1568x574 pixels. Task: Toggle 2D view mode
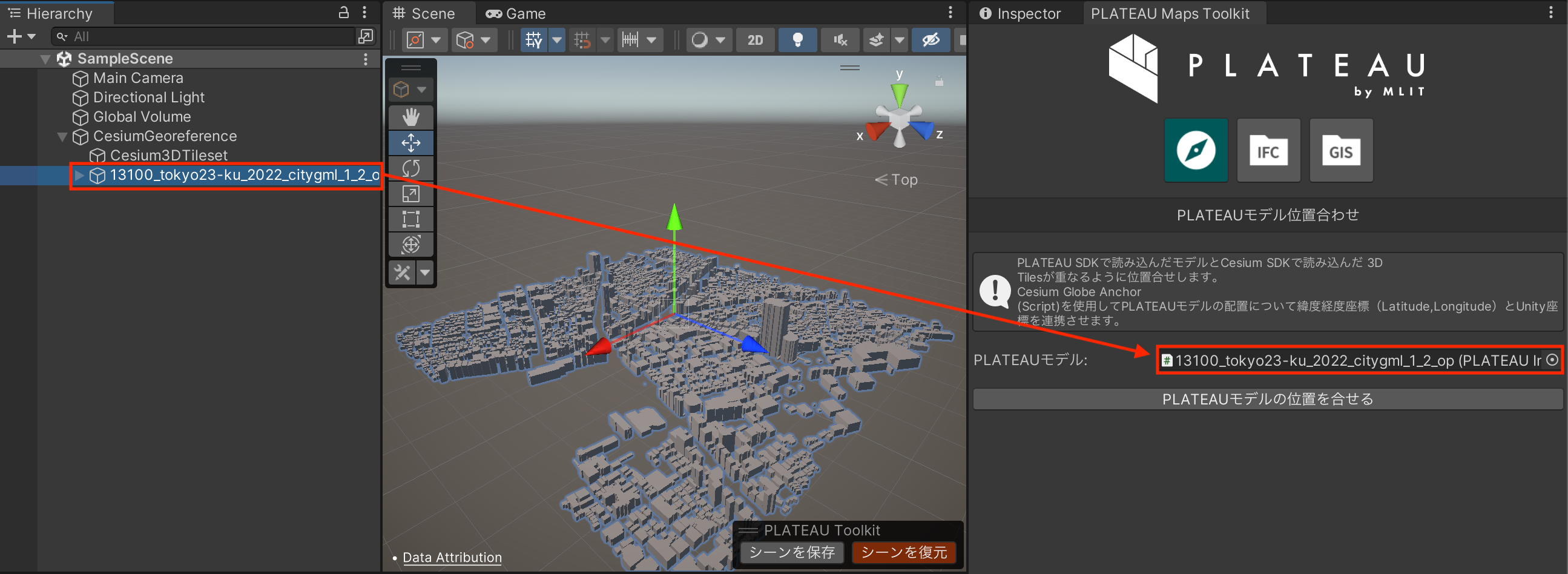[x=755, y=40]
